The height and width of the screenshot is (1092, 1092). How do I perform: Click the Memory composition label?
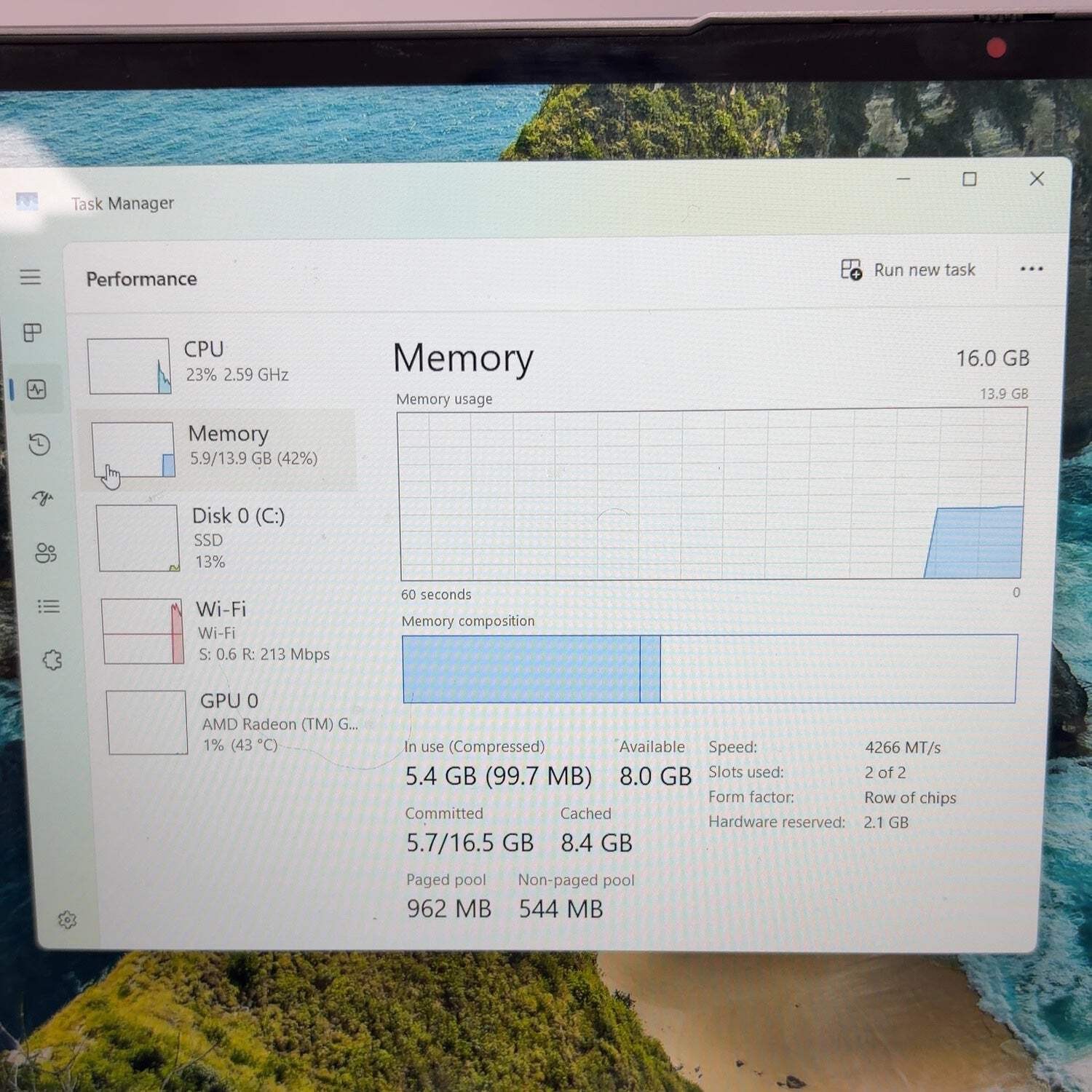[468, 621]
